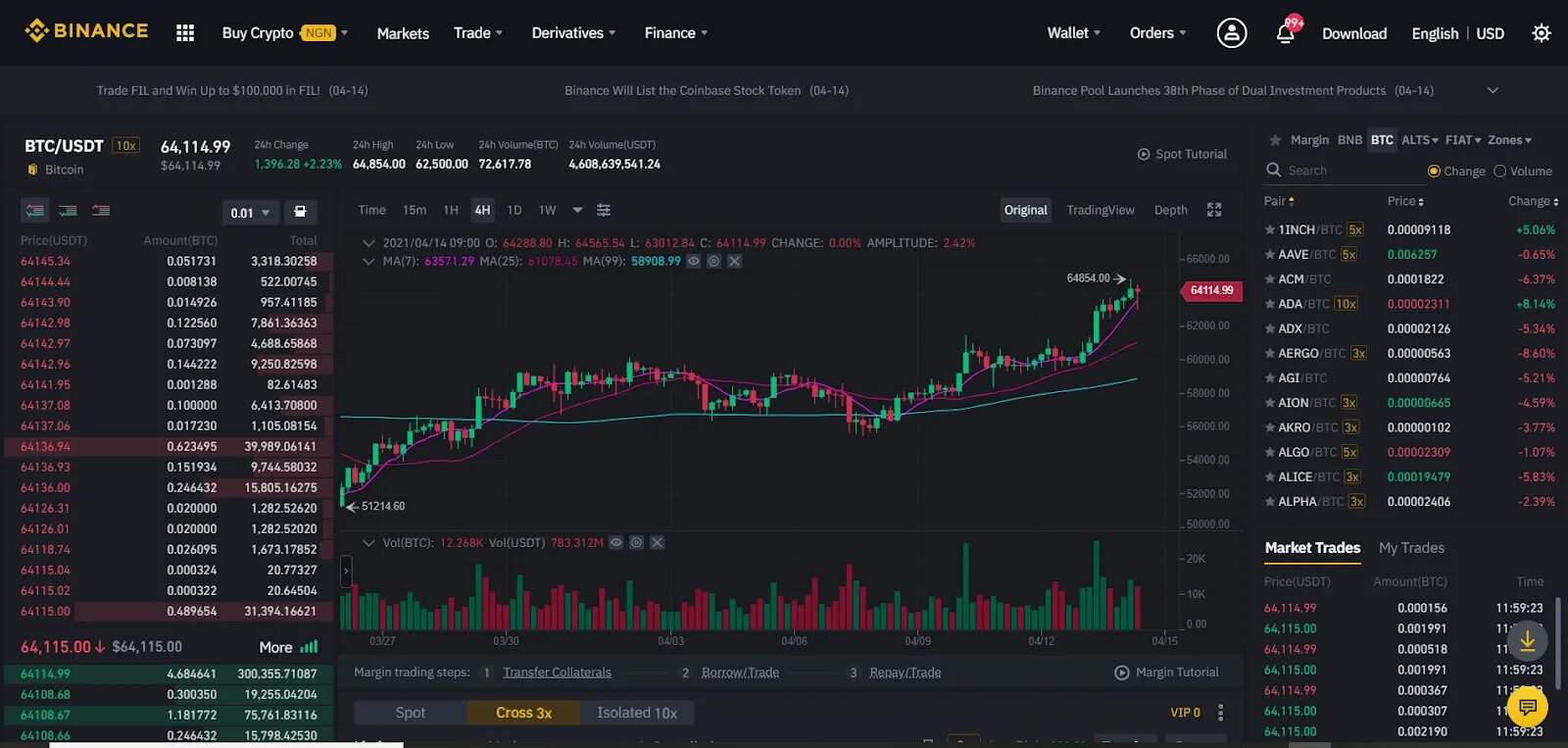The width and height of the screenshot is (1568, 748).
Task: Click the Margin Tutorial play icon
Action: (x=1122, y=673)
